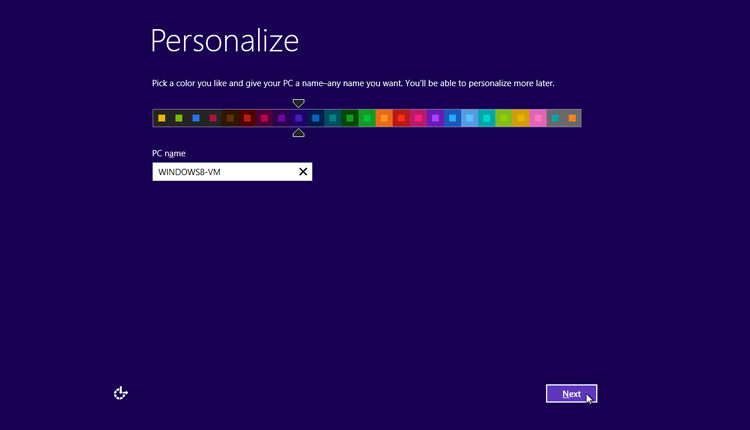This screenshot has width=750, height=430.
Task: Click the 'PC name' label
Action: pos(168,154)
